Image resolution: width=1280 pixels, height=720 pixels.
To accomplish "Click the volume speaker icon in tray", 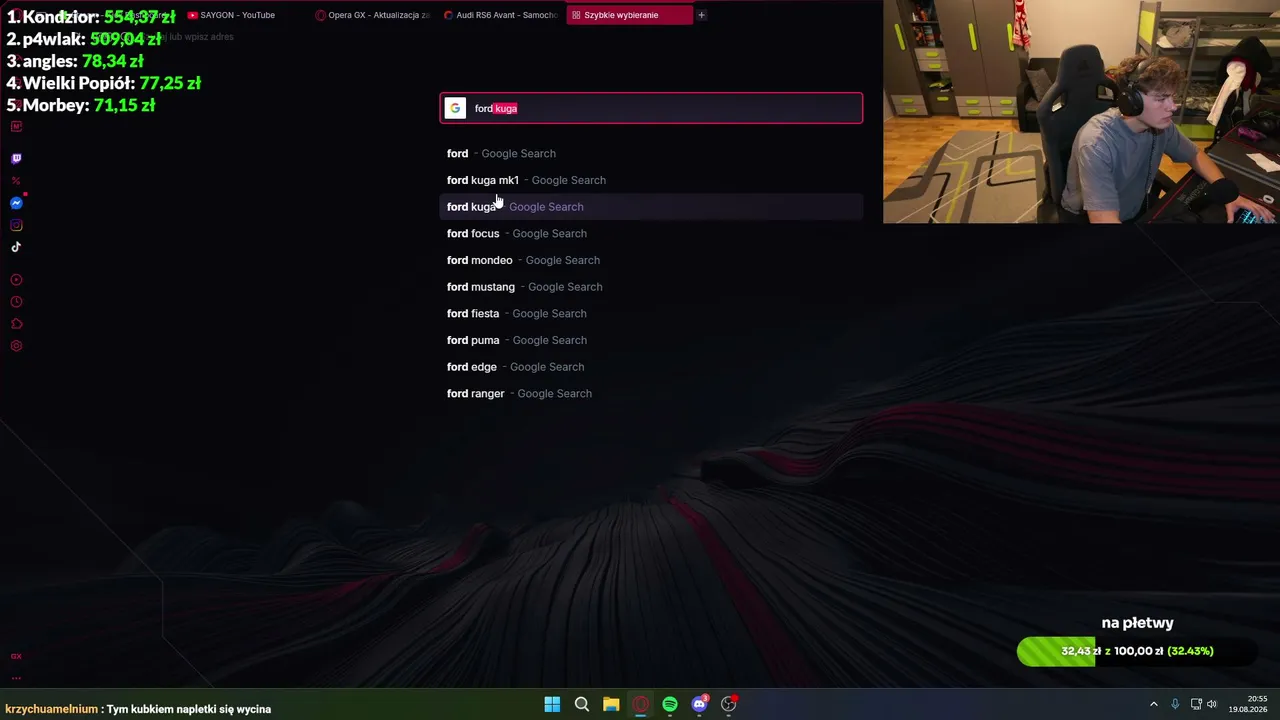I will click(x=1212, y=704).
